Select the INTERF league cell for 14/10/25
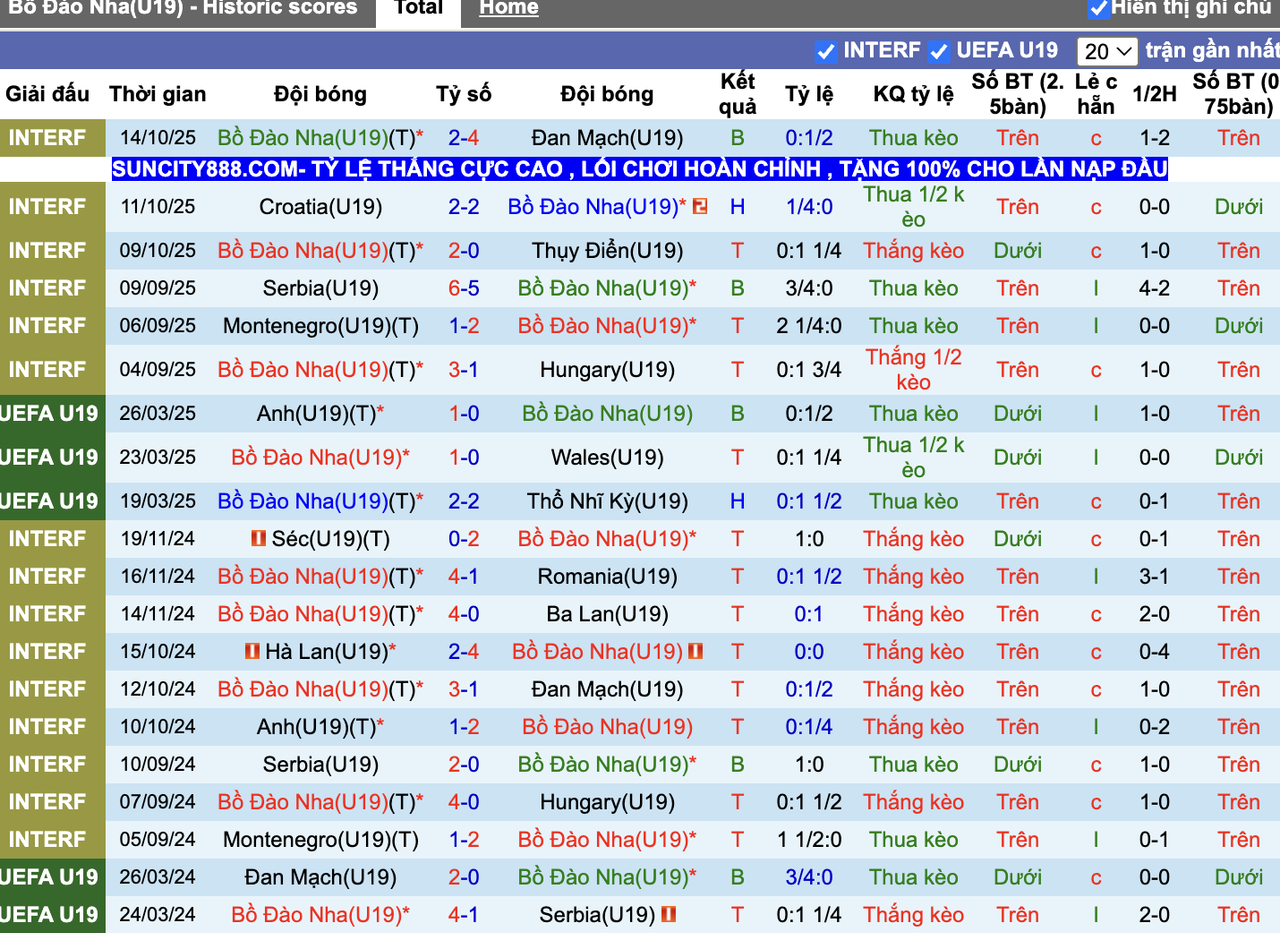This screenshot has width=1280, height=933. pos(52,138)
